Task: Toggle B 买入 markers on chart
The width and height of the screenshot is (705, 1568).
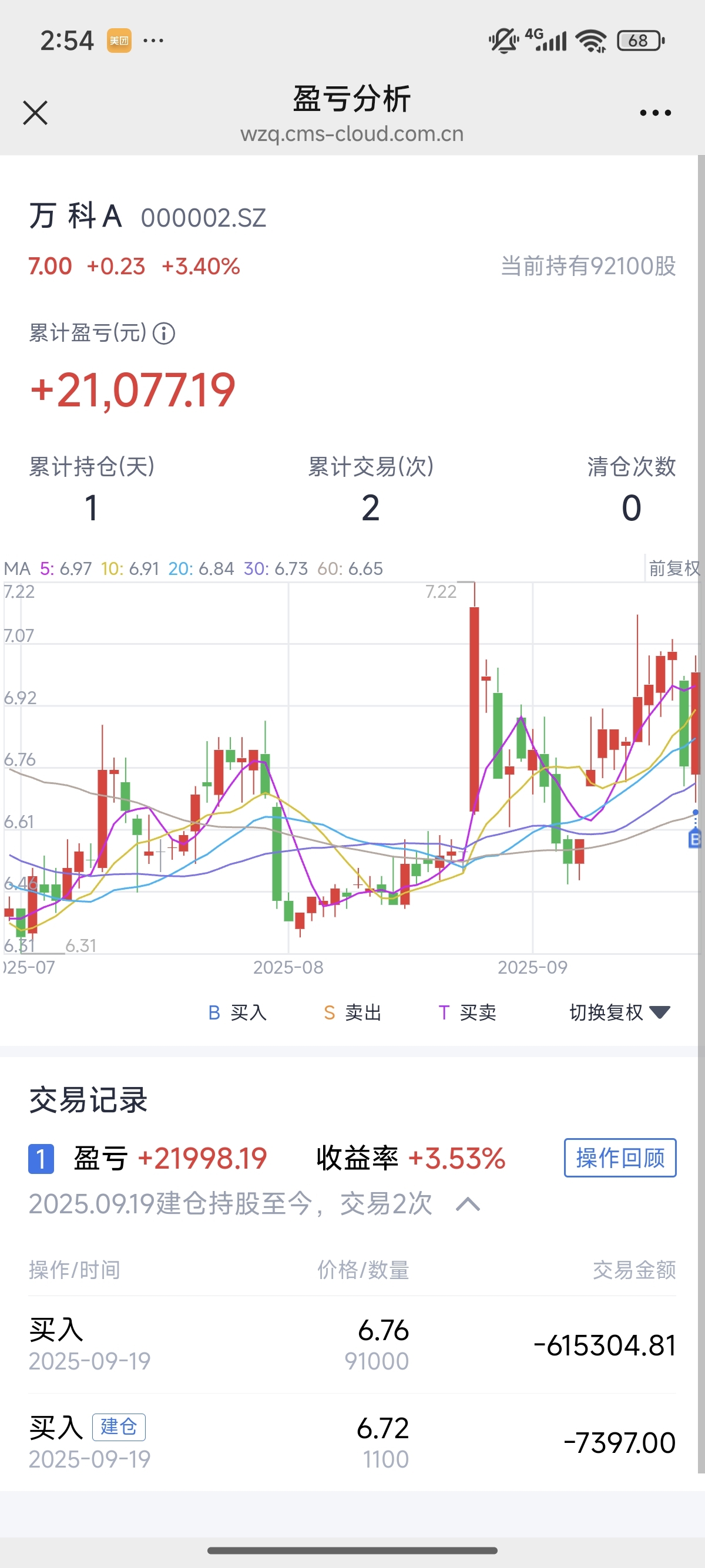Action: click(x=237, y=1012)
